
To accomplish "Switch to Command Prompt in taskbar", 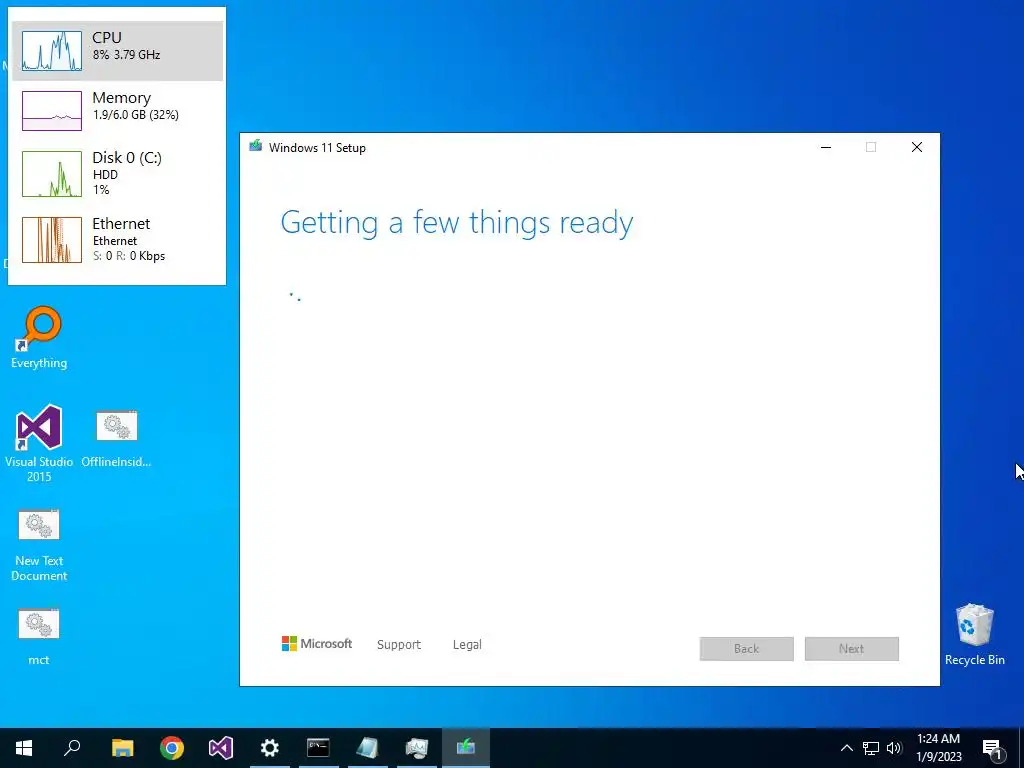I will (x=319, y=748).
